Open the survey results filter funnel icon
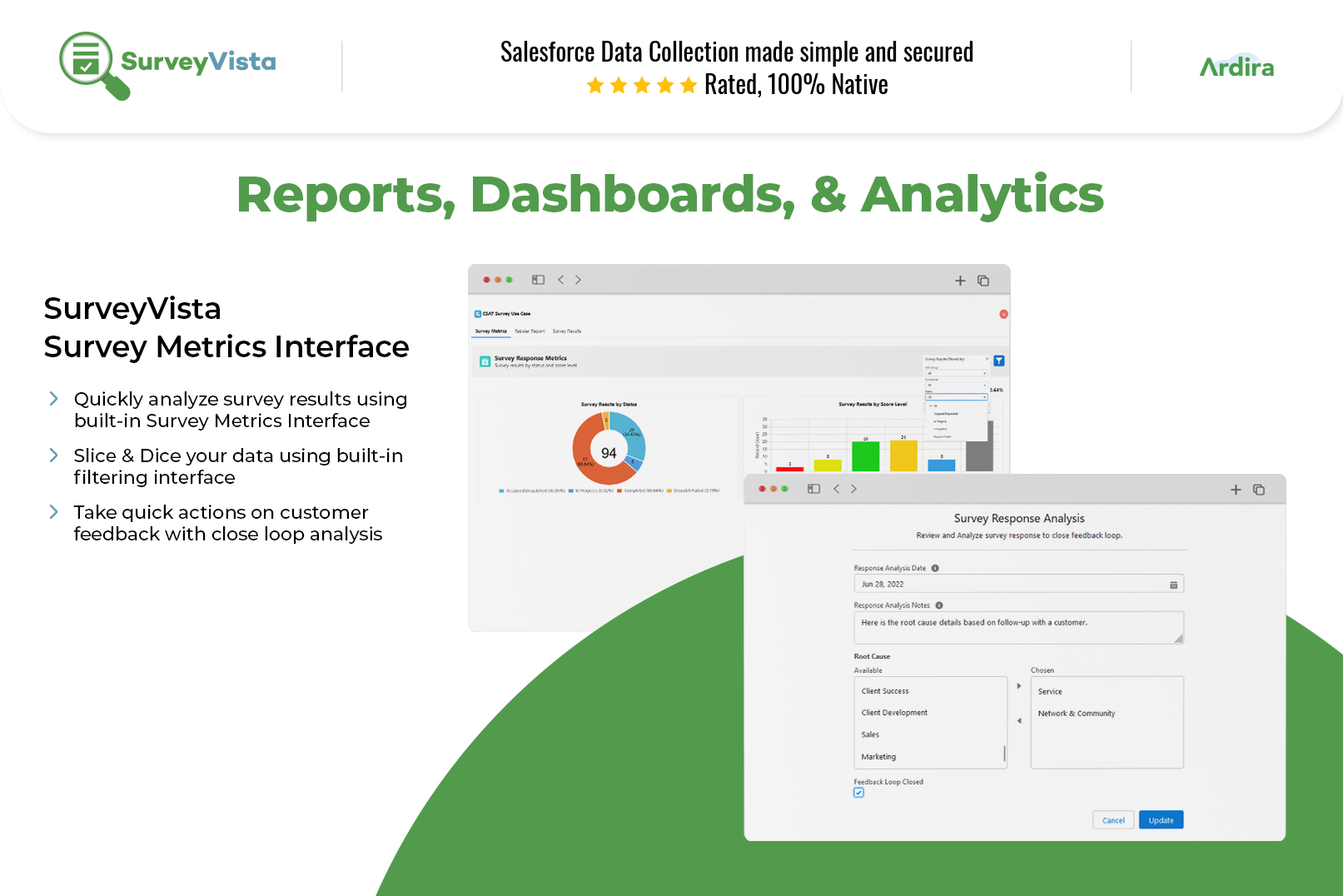Image resolution: width=1343 pixels, height=896 pixels. point(999,361)
